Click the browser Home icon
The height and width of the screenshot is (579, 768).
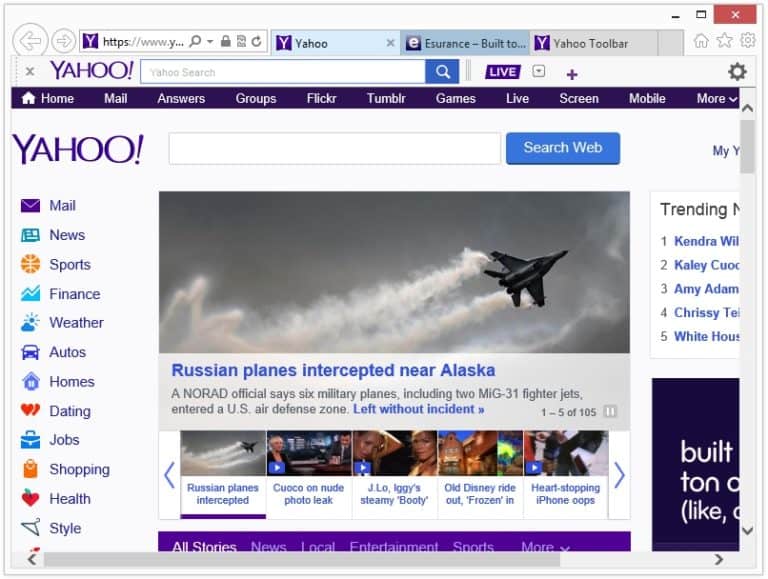[701, 41]
